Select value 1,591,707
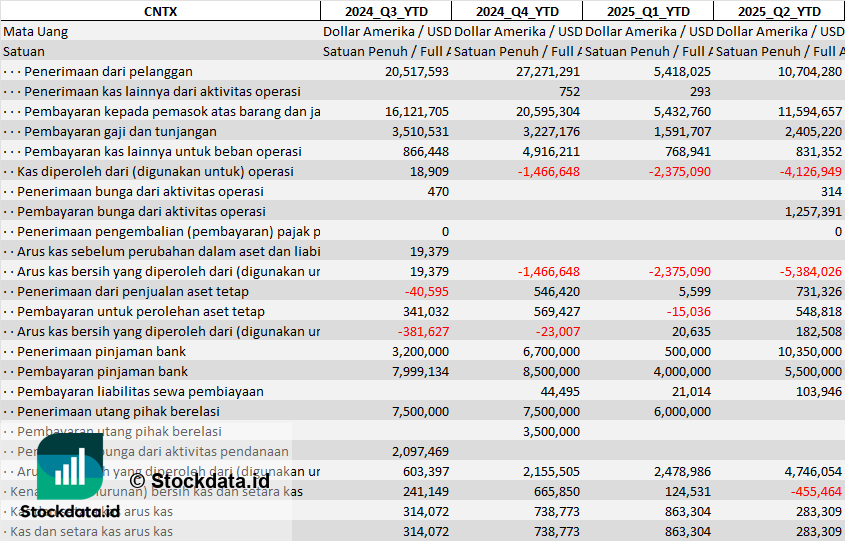The height and width of the screenshot is (541, 845). pos(682,131)
